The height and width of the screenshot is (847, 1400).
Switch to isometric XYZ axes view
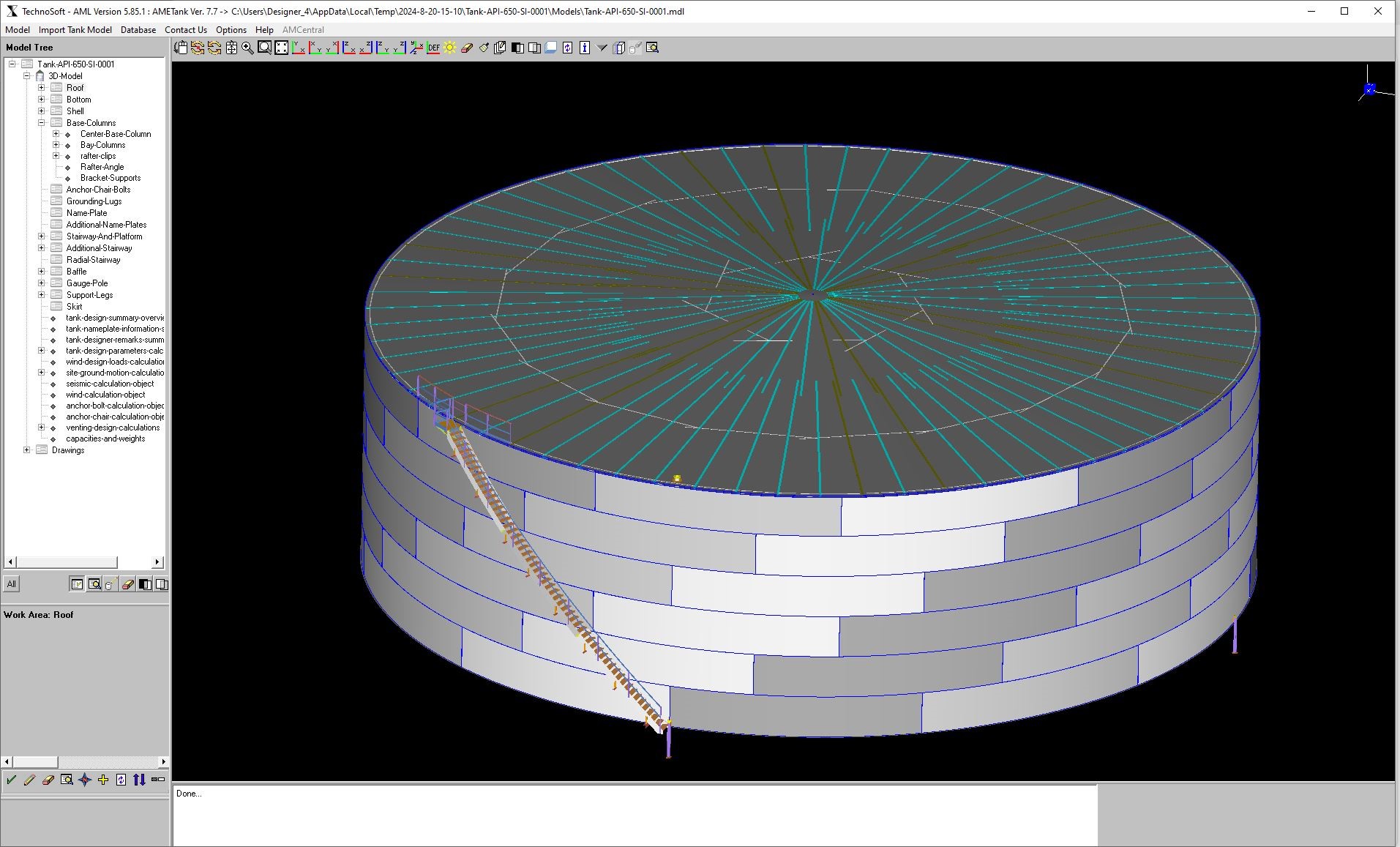coord(416,48)
